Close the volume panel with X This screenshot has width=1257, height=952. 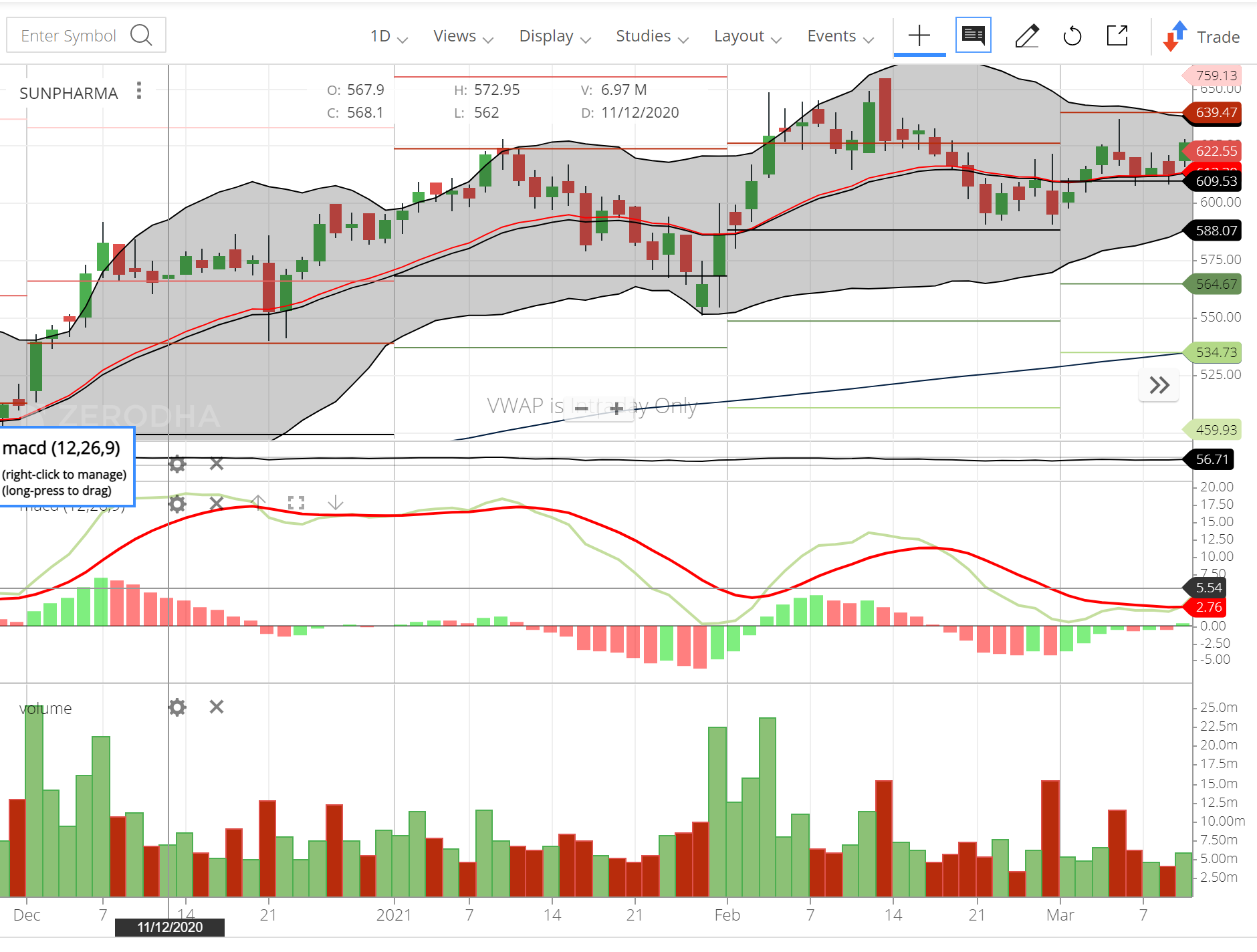[216, 707]
